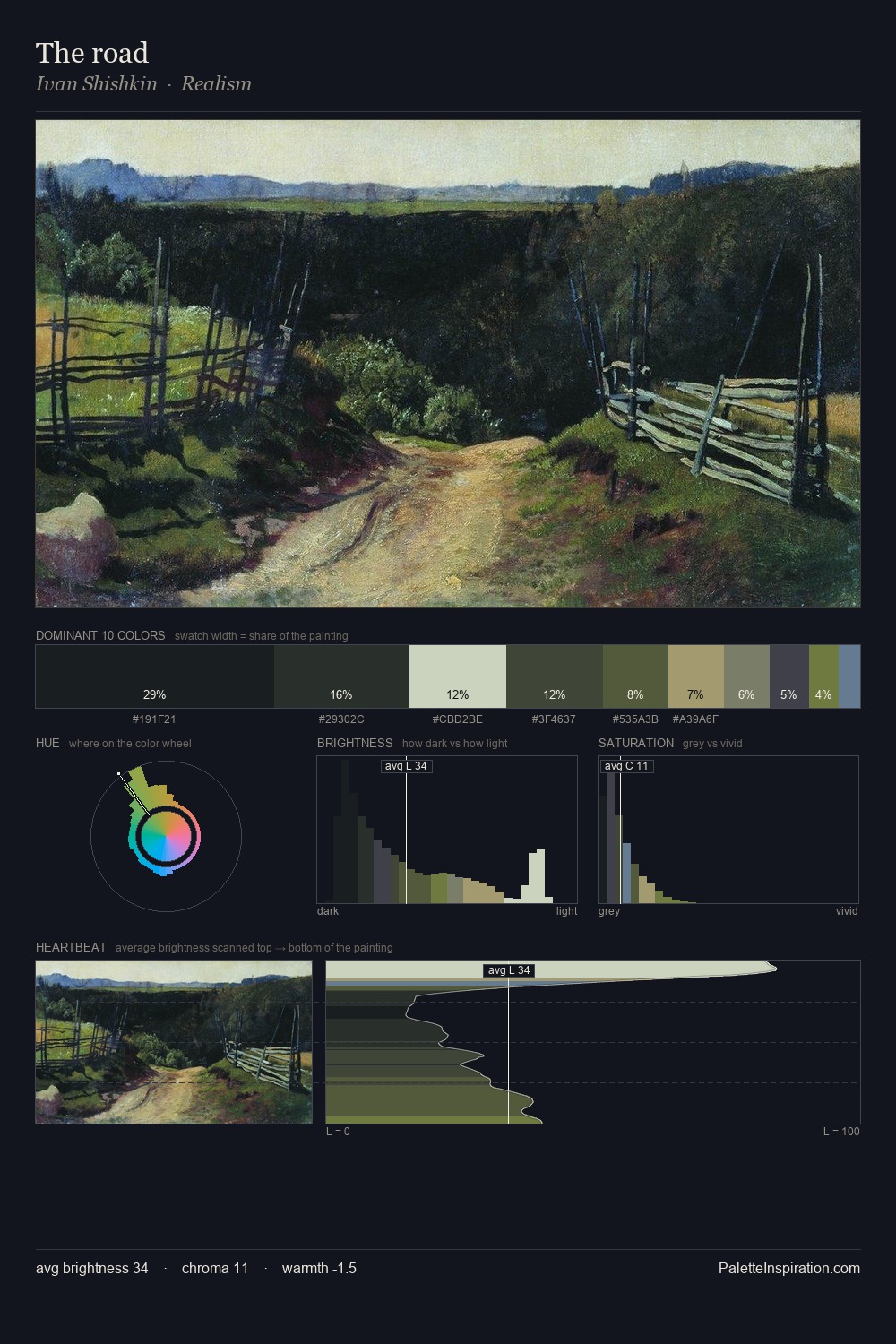
Task: Click the "L = 0" axis label
Action: pyautogui.click(x=338, y=1132)
